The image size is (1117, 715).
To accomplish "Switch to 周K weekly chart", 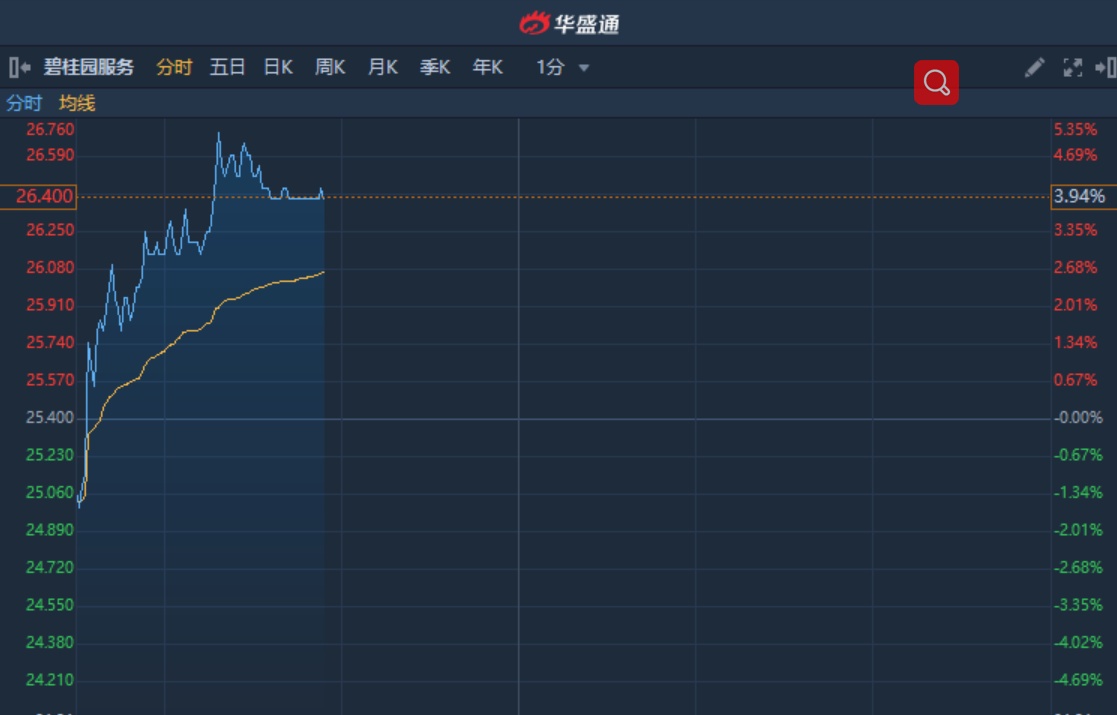I will [x=330, y=67].
